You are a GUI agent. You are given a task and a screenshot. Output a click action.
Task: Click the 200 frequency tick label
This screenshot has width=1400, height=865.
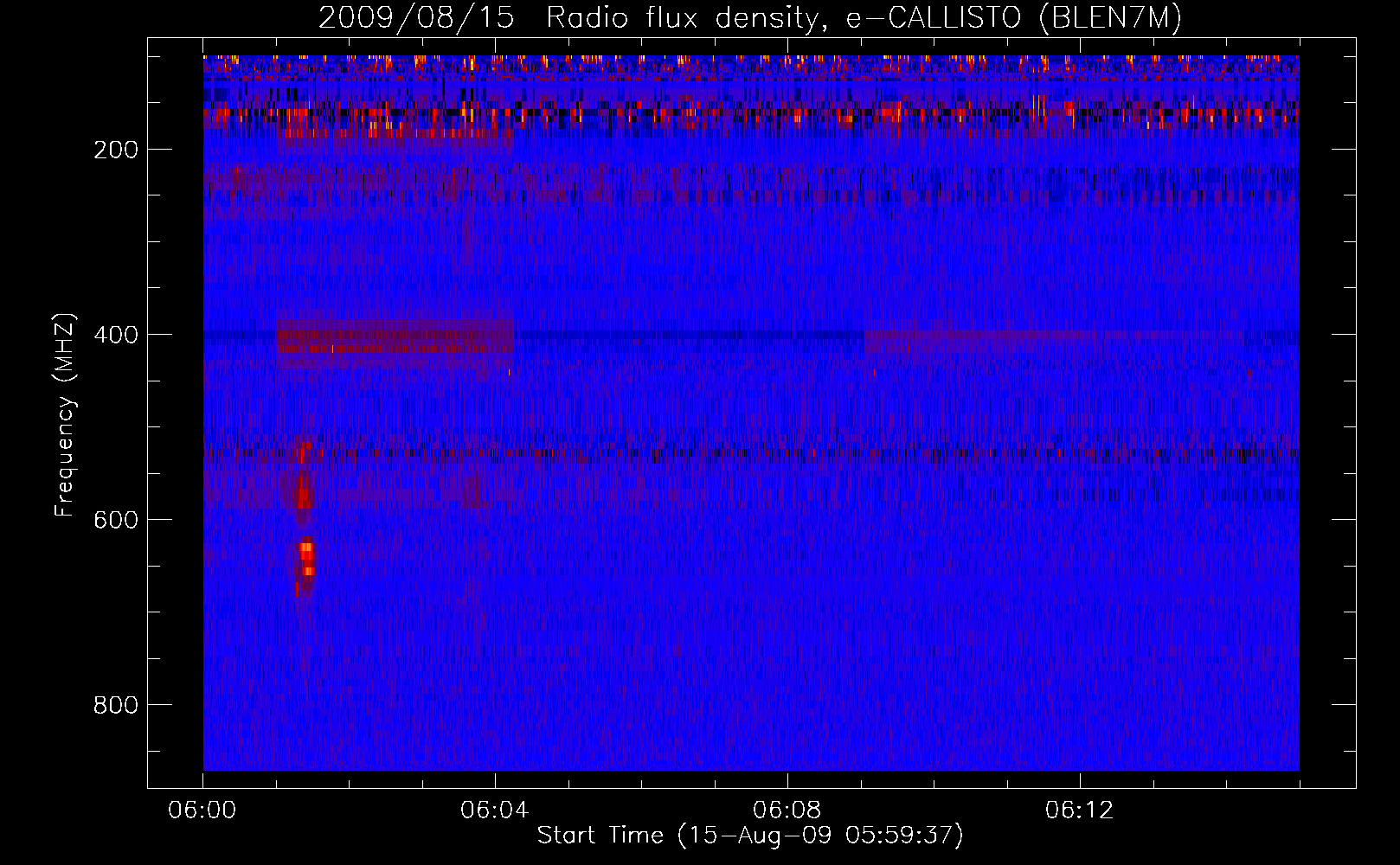coord(116,150)
